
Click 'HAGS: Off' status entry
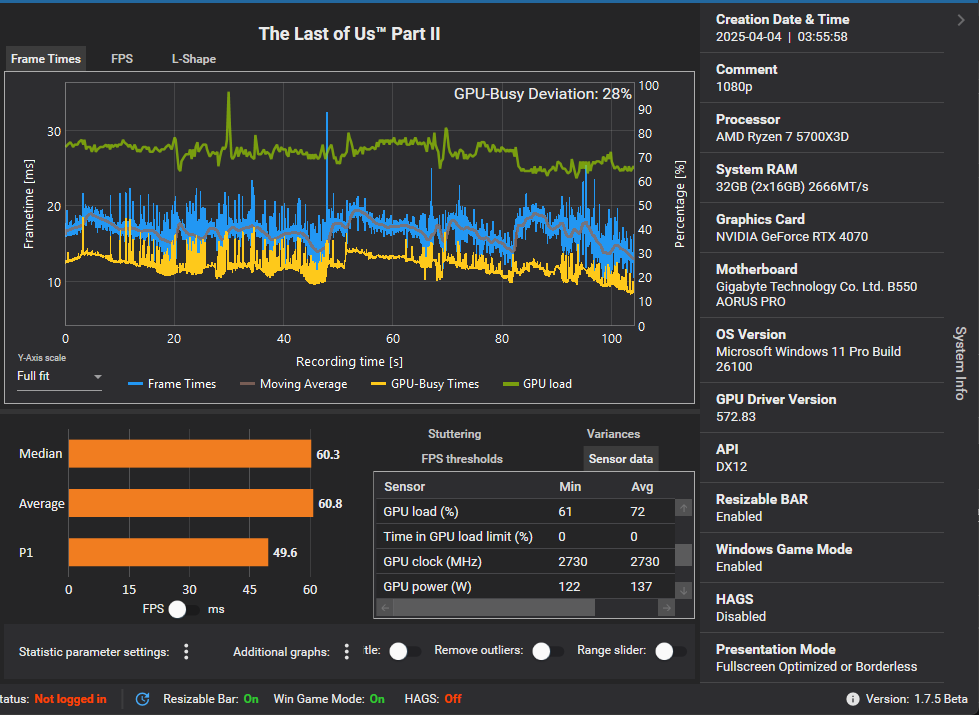pos(433,699)
